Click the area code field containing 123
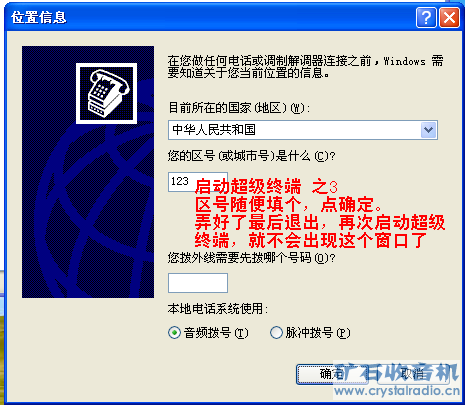This screenshot has width=465, height=405. click(x=198, y=182)
